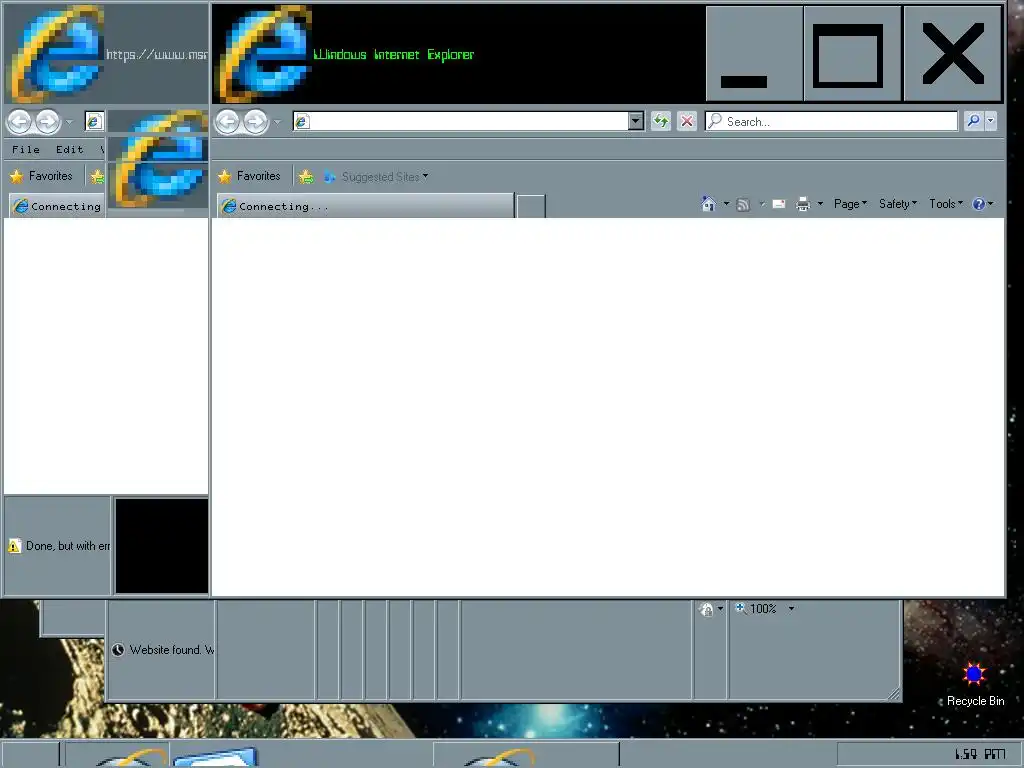Run search with the magnifier button

pyautogui.click(x=974, y=121)
